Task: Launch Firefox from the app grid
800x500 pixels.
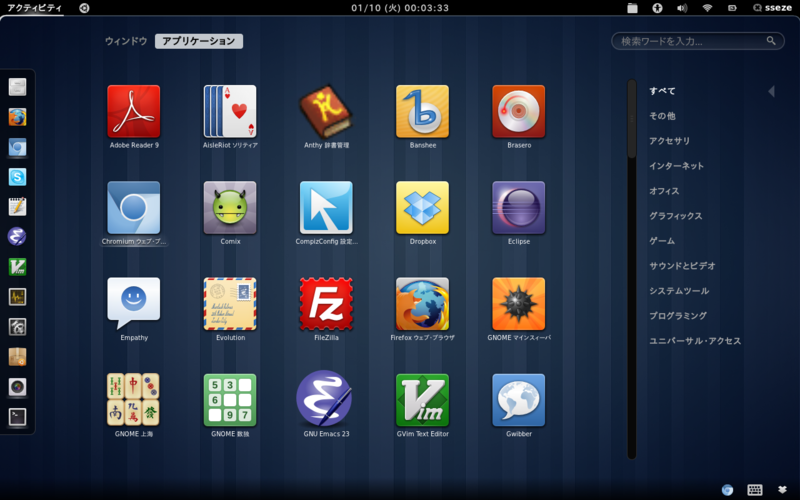Action: pos(422,304)
